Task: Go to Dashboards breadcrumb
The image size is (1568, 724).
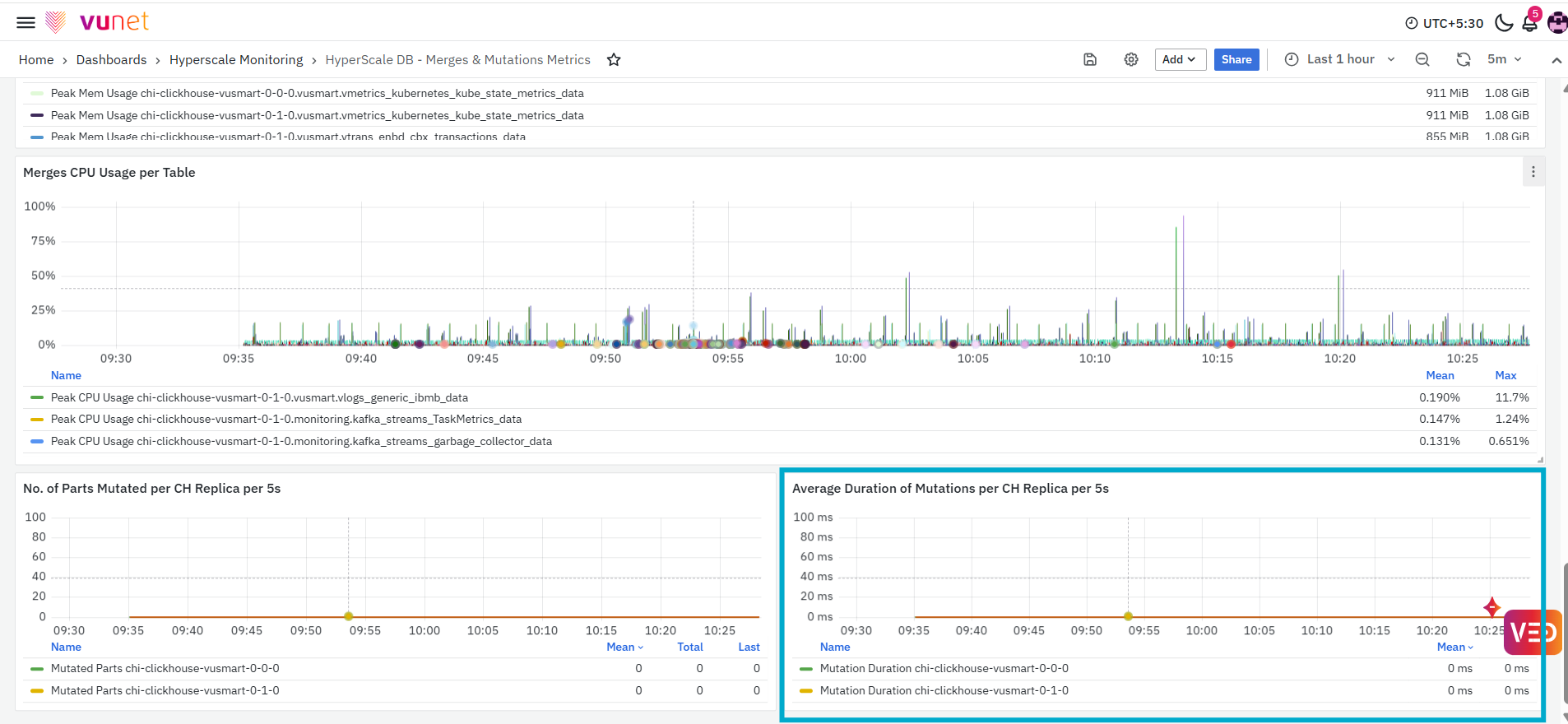Action: (x=111, y=59)
